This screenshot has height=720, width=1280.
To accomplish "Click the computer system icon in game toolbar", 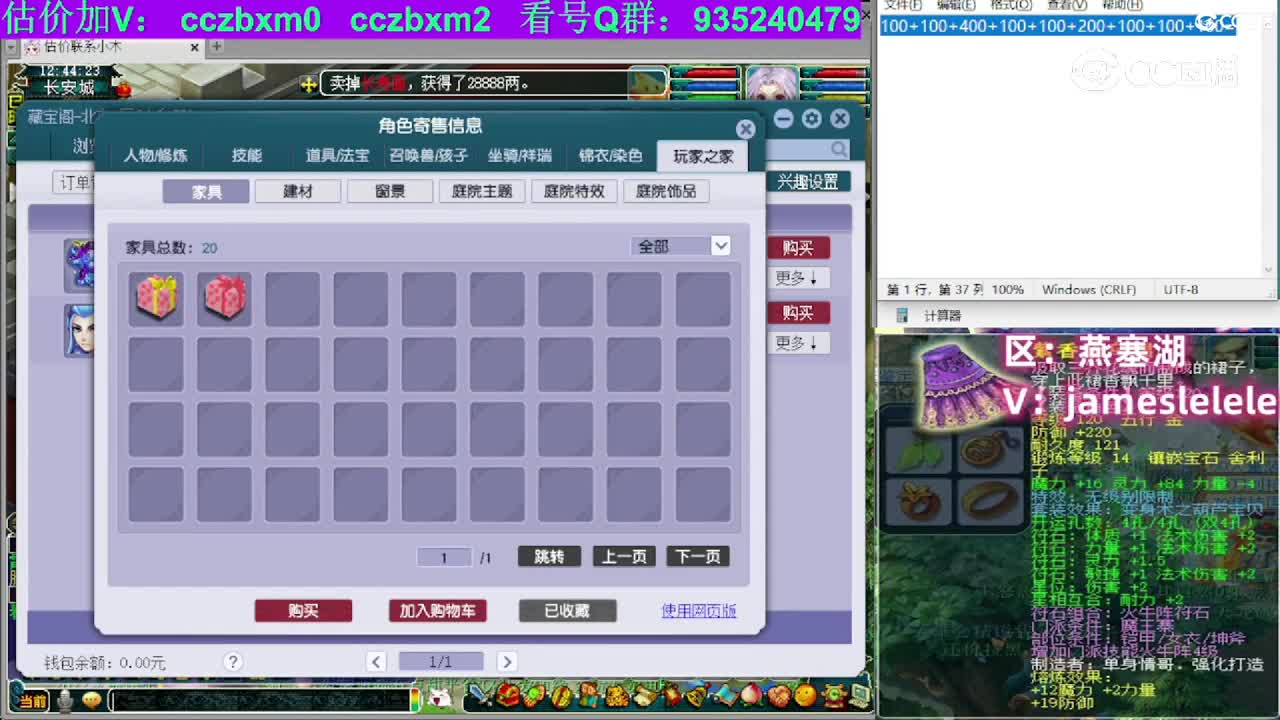I will click(858, 694).
